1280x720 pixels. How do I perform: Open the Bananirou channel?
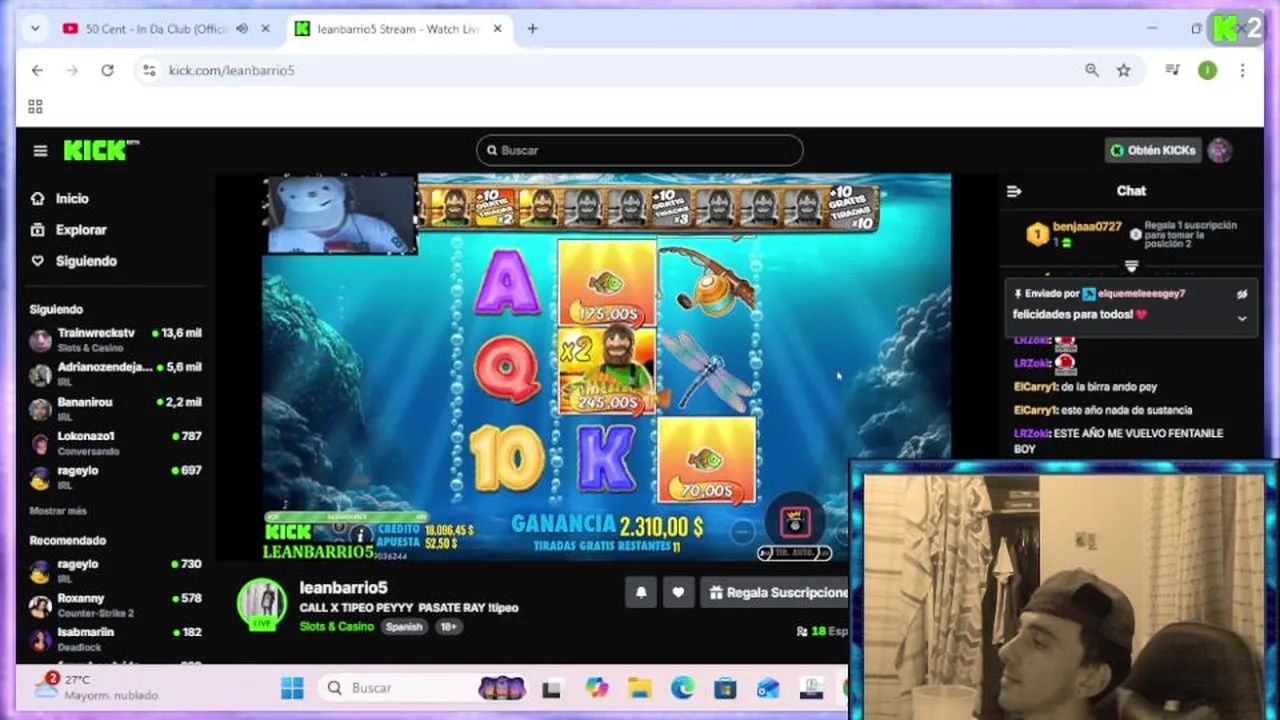[x=116, y=409]
